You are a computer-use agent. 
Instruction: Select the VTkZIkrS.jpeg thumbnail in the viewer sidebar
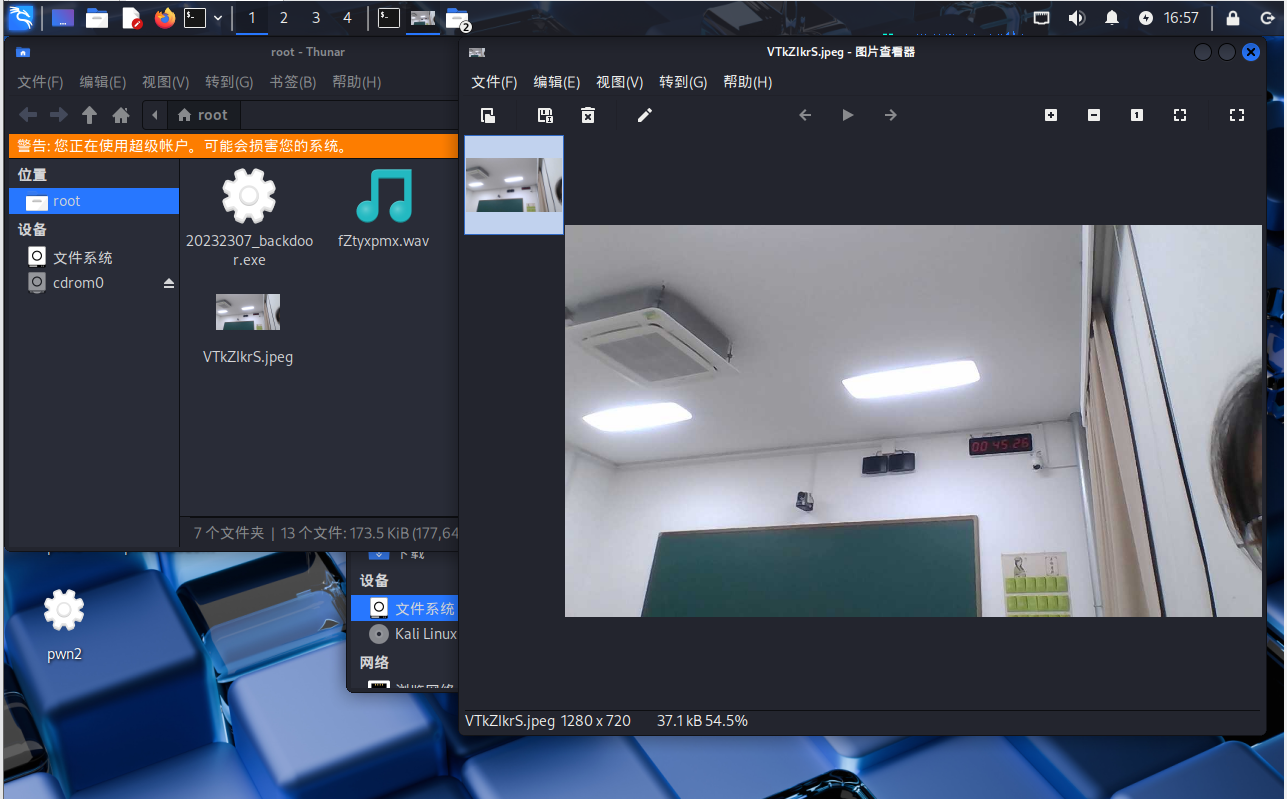[514, 185]
